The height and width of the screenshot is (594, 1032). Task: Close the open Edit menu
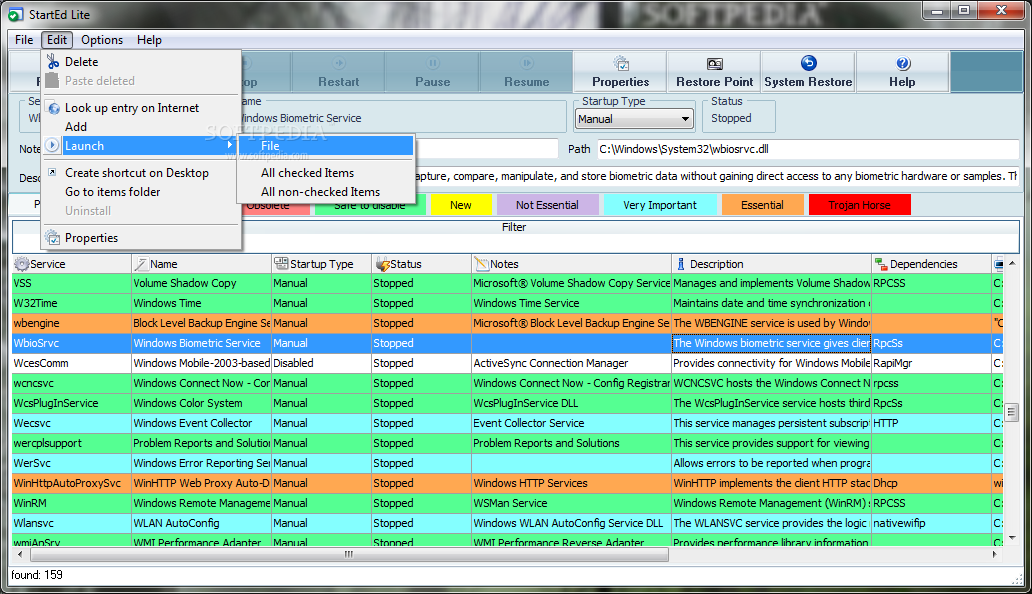coord(57,39)
